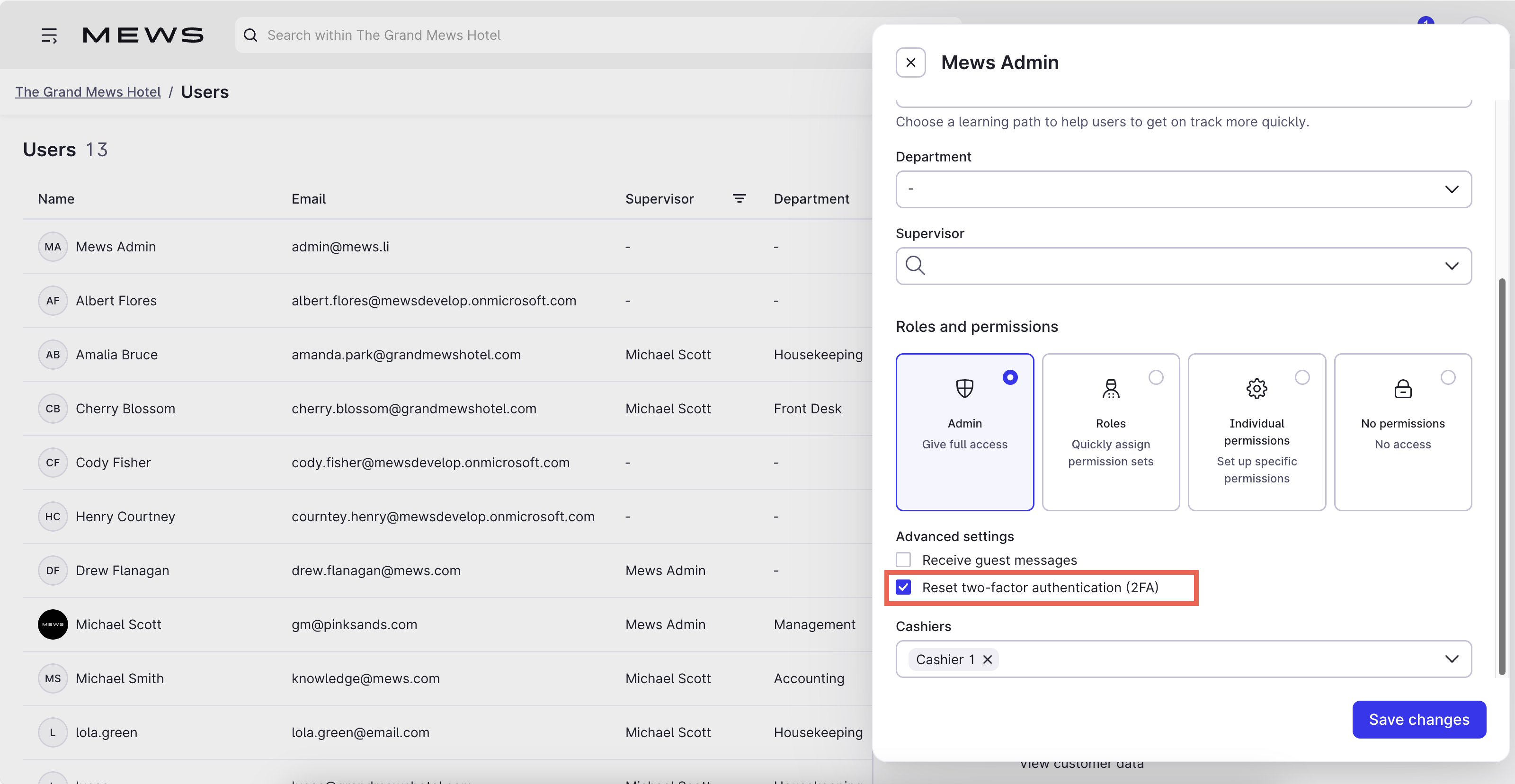Open Albert Flores user name
The image size is (1515, 784).
tap(116, 301)
